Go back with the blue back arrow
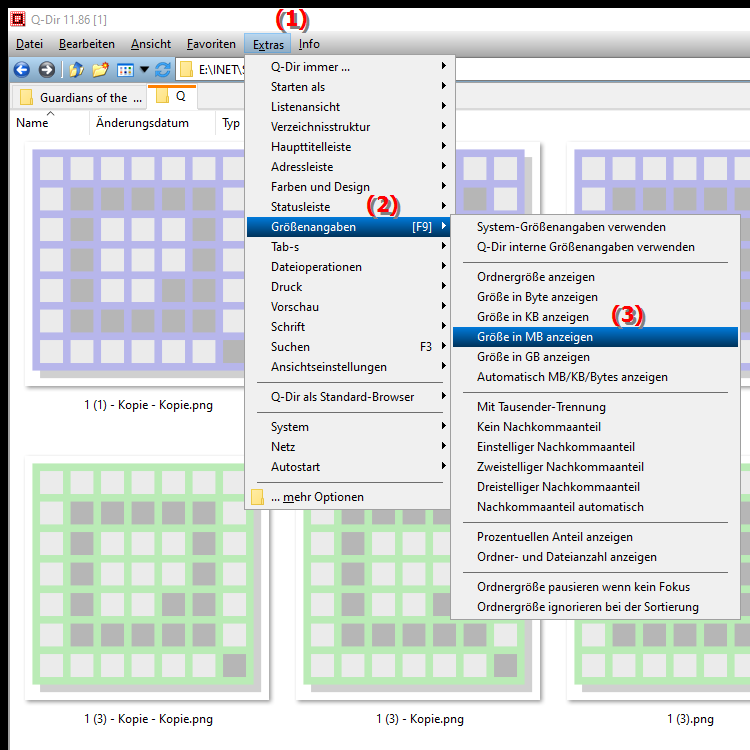Image resolution: width=750 pixels, height=750 pixels. 22,70
